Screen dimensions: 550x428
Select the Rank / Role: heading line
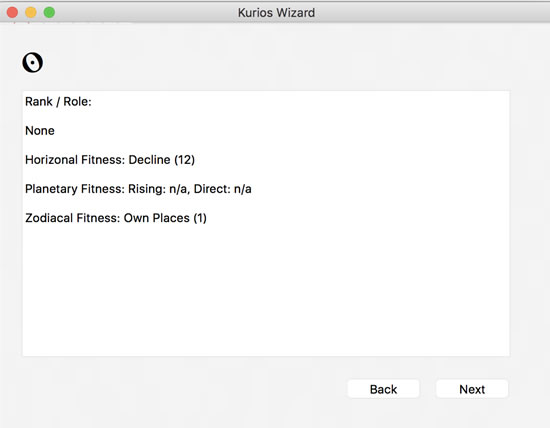(58, 101)
